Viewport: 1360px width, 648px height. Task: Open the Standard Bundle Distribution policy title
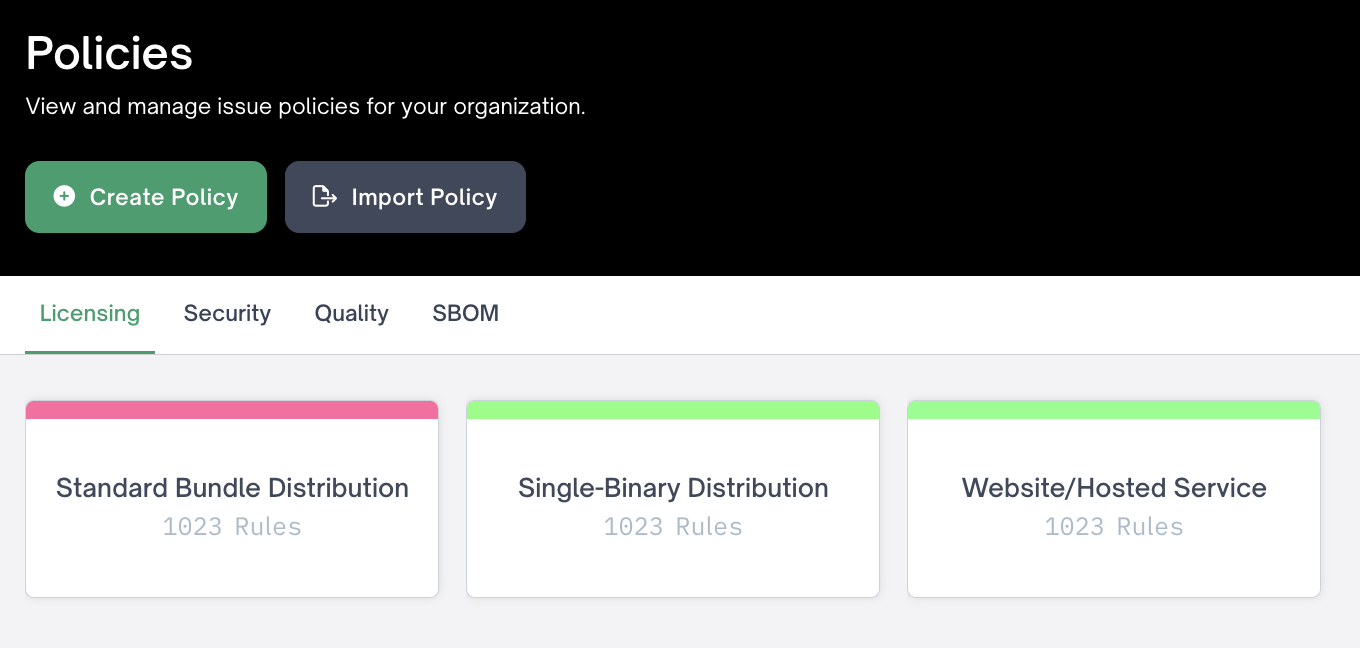(x=232, y=488)
